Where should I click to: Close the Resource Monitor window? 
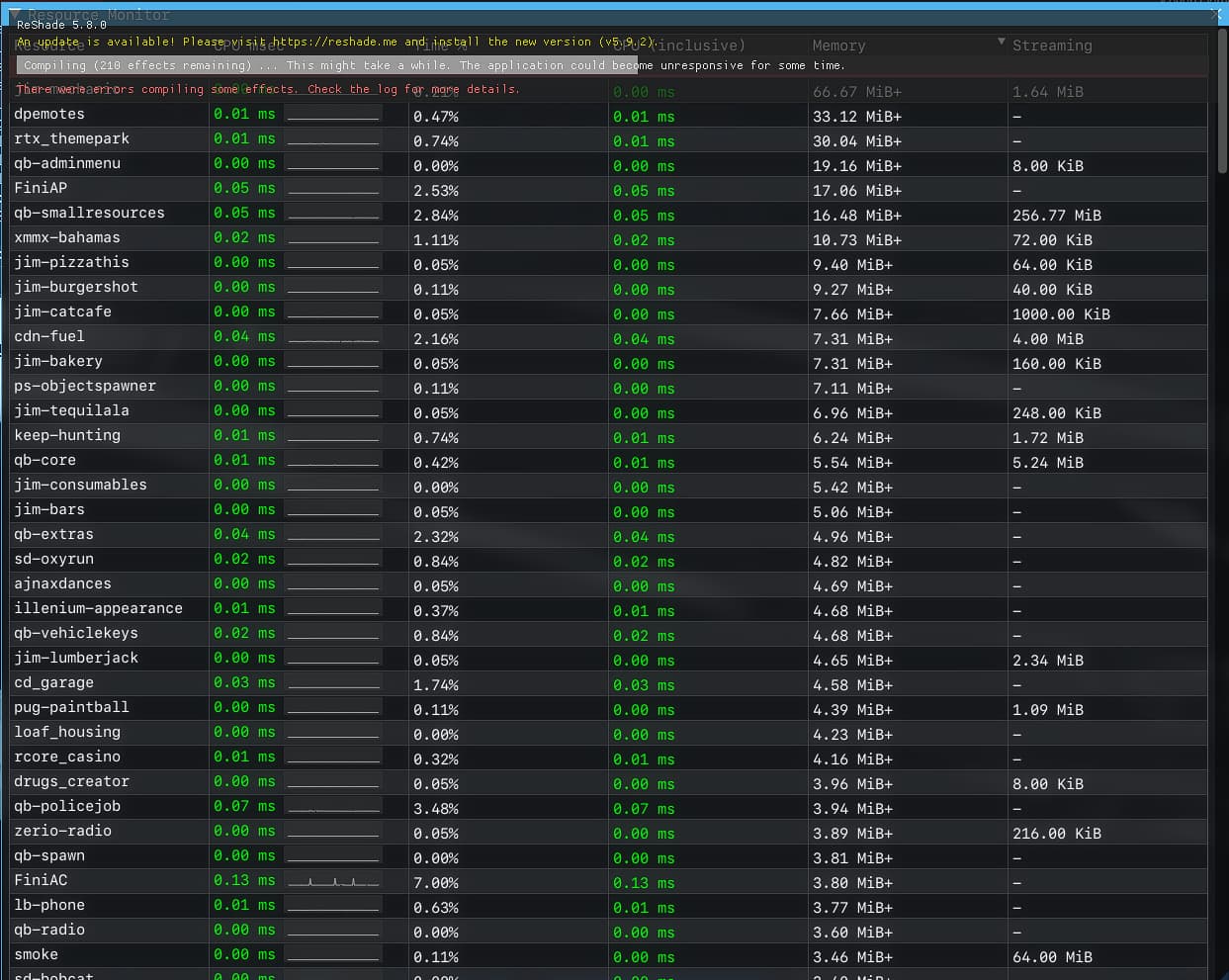[x=1216, y=14]
